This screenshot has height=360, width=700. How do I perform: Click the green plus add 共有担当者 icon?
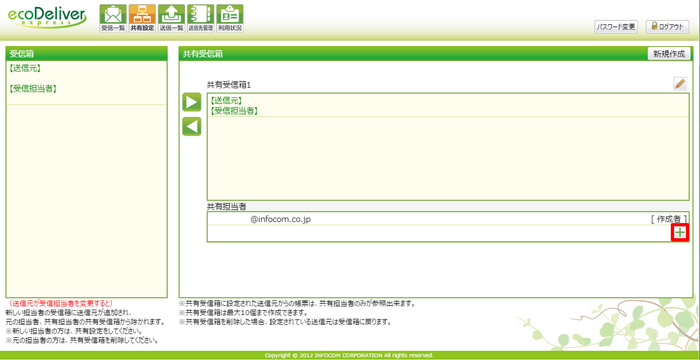[679, 232]
